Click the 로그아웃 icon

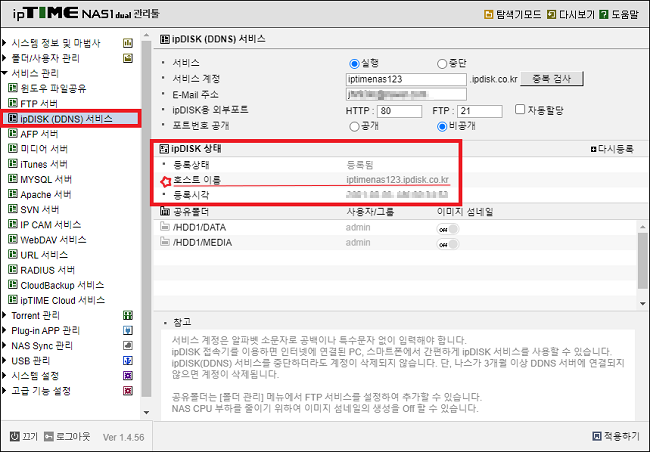coord(49,437)
